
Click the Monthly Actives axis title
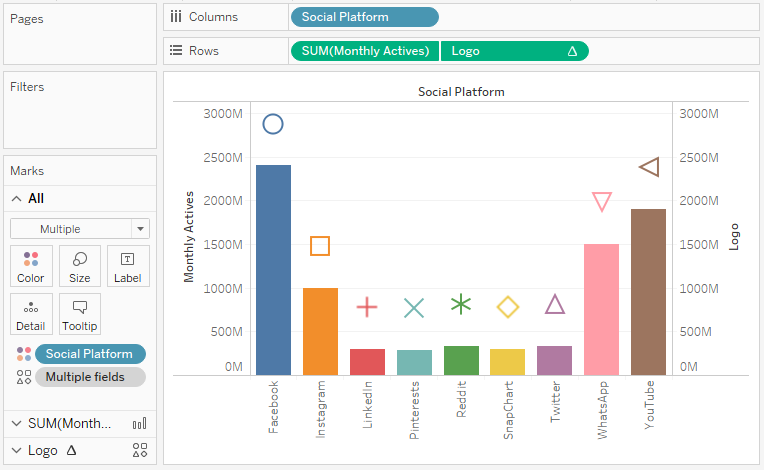pos(189,237)
